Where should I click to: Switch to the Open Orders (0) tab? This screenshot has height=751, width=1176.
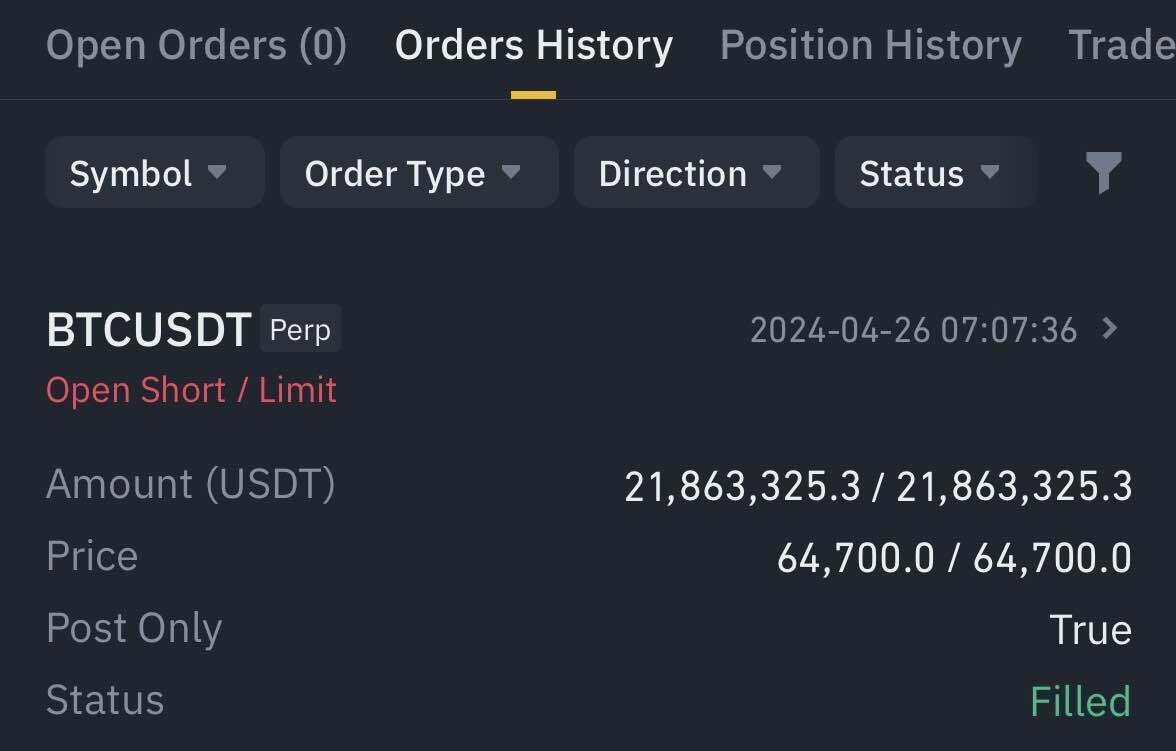(x=196, y=46)
